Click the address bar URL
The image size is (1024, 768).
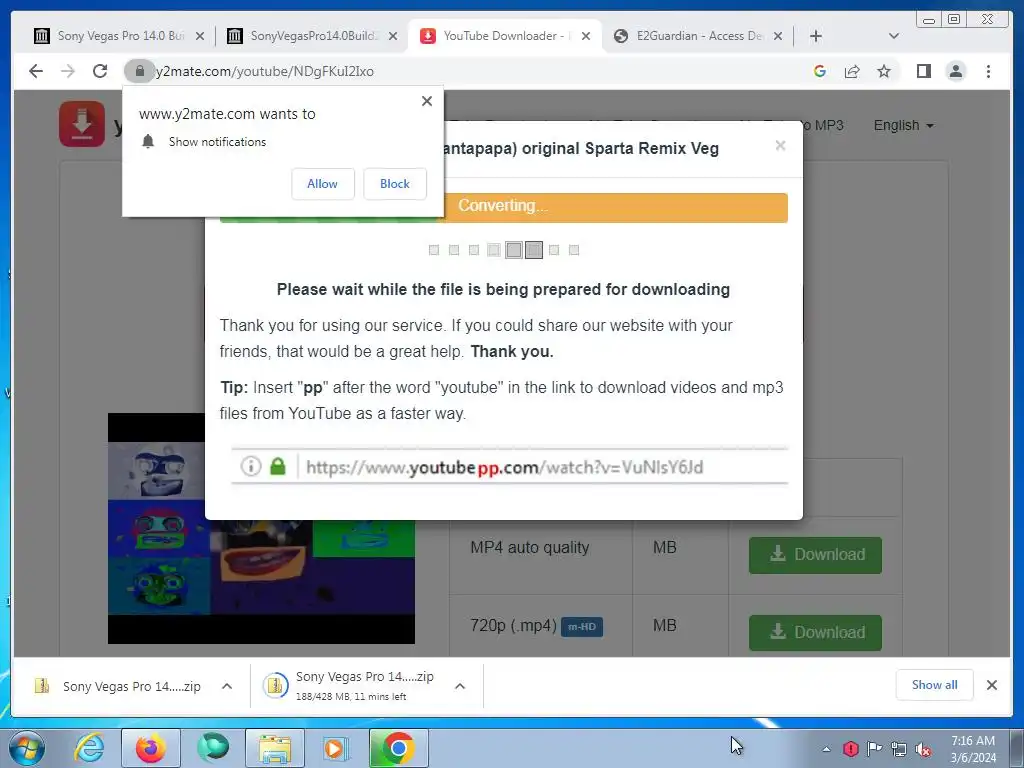tap(264, 71)
